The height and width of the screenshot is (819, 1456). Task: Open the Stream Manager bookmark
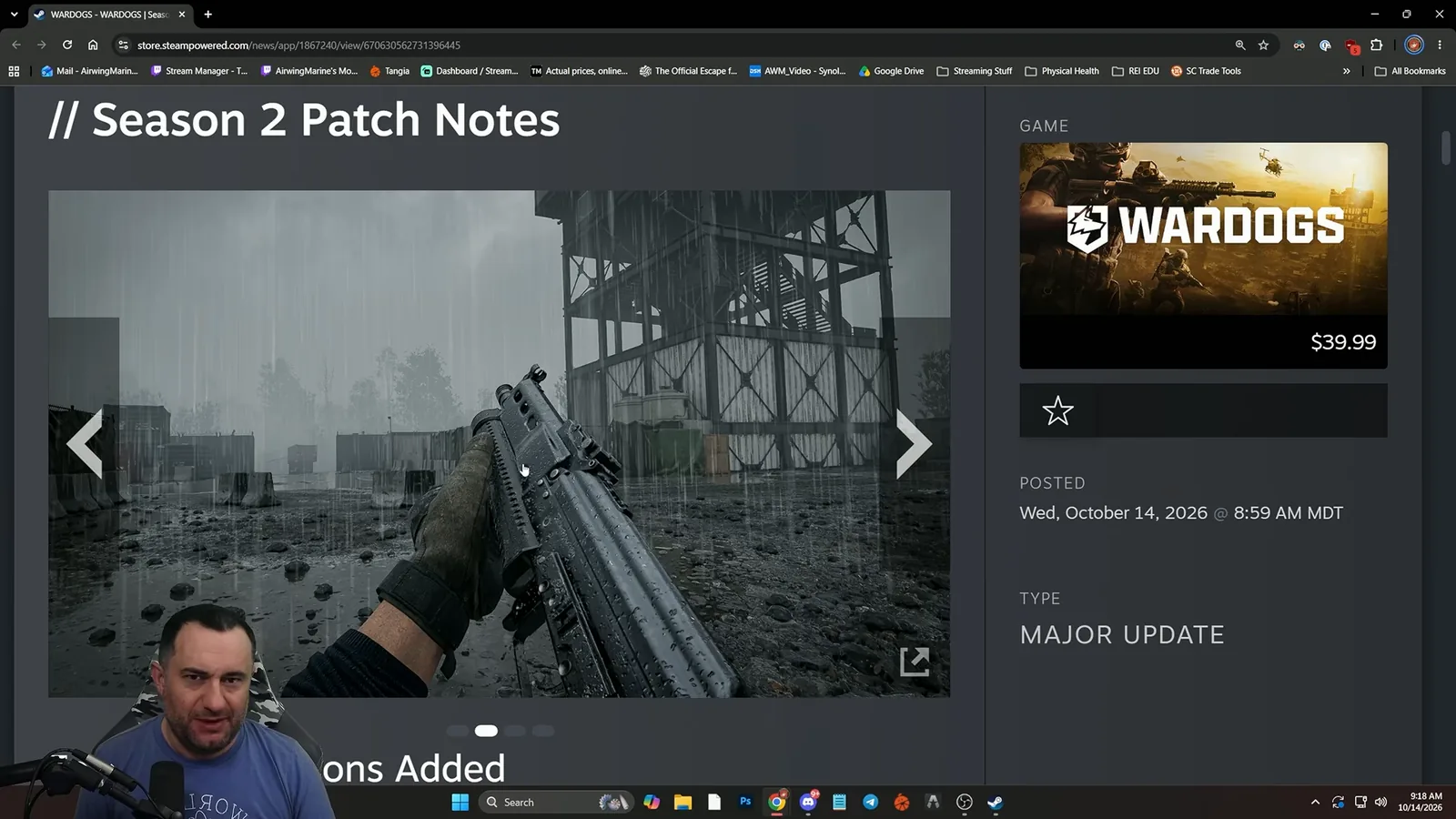198,71
